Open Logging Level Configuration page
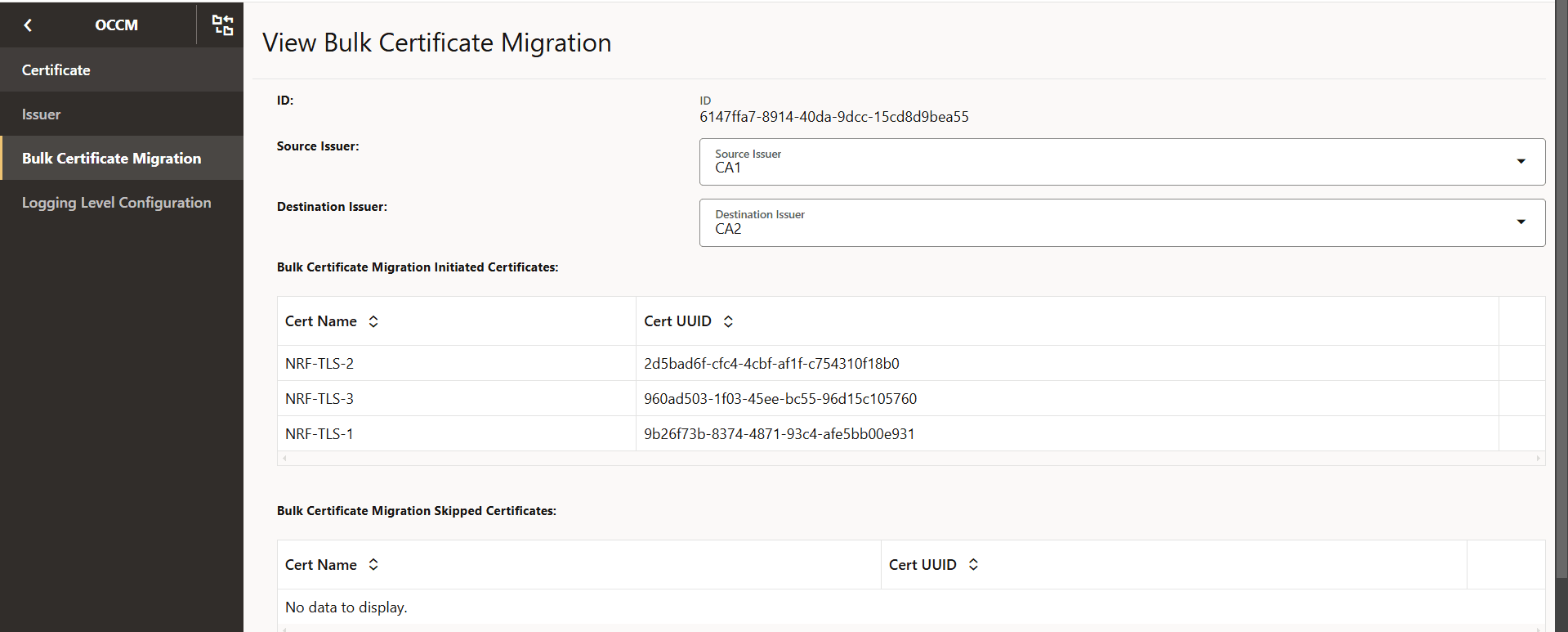The width and height of the screenshot is (1568, 632). pos(116,203)
